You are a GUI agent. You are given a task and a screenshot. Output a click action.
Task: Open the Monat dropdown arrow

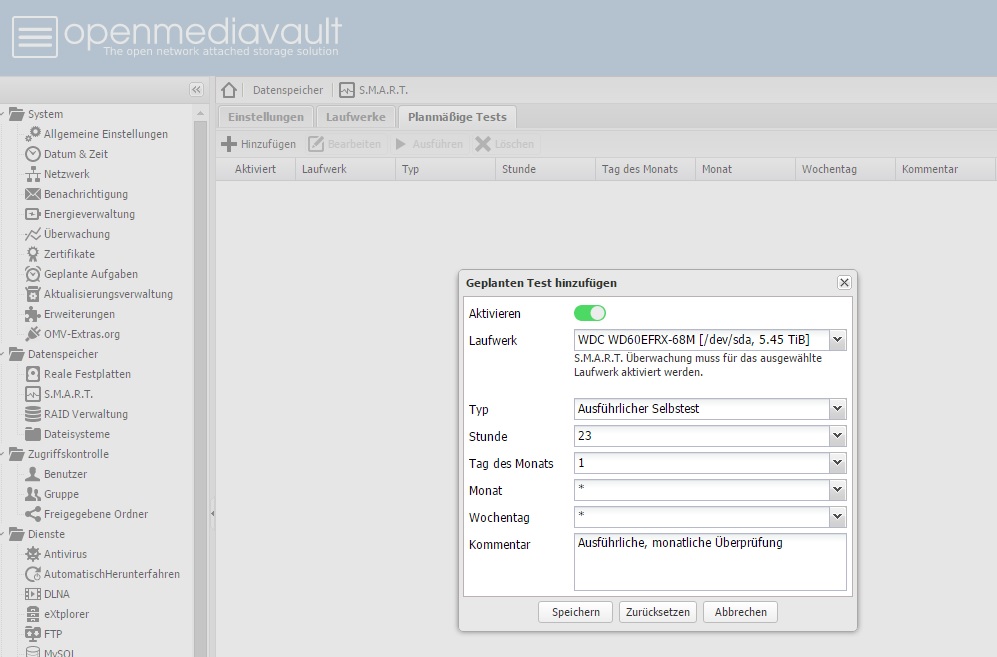click(837, 490)
